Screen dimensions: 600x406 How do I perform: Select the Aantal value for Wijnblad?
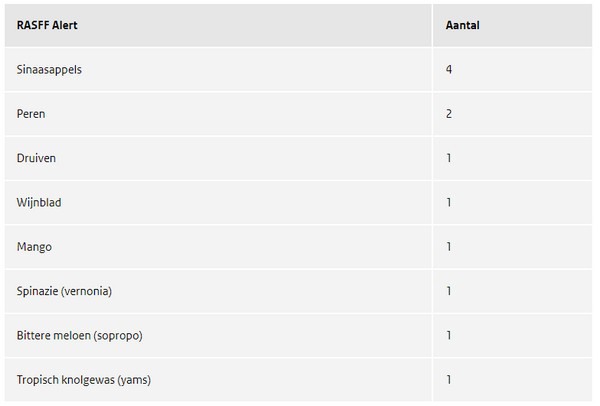point(450,202)
